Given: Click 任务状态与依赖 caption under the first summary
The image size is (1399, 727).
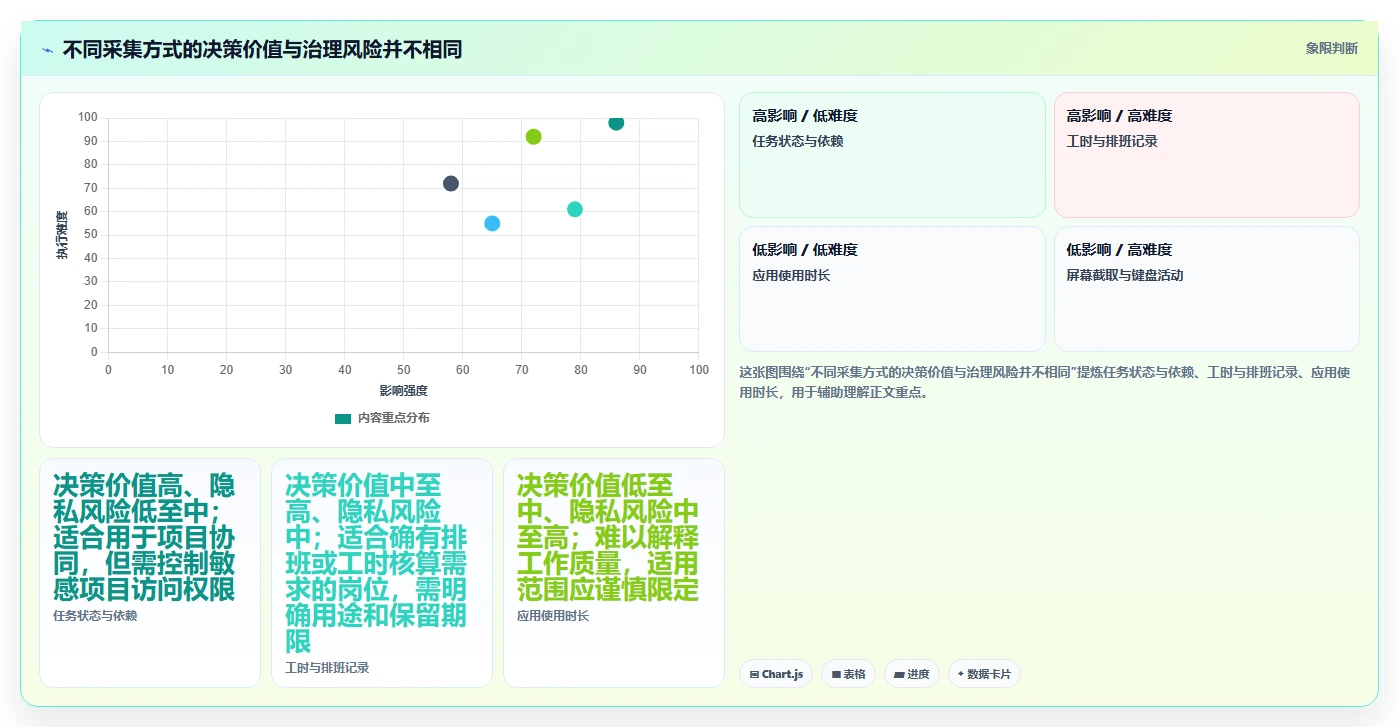Looking at the screenshot, I should coord(95,615).
